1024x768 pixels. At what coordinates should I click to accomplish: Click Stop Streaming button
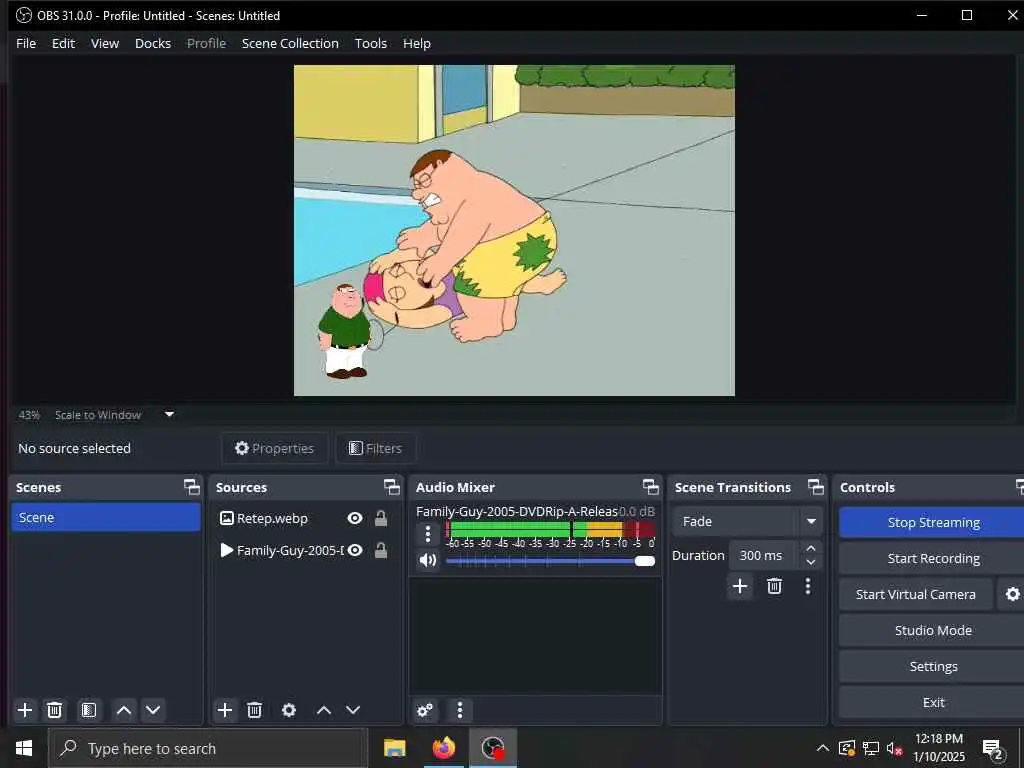click(x=933, y=522)
